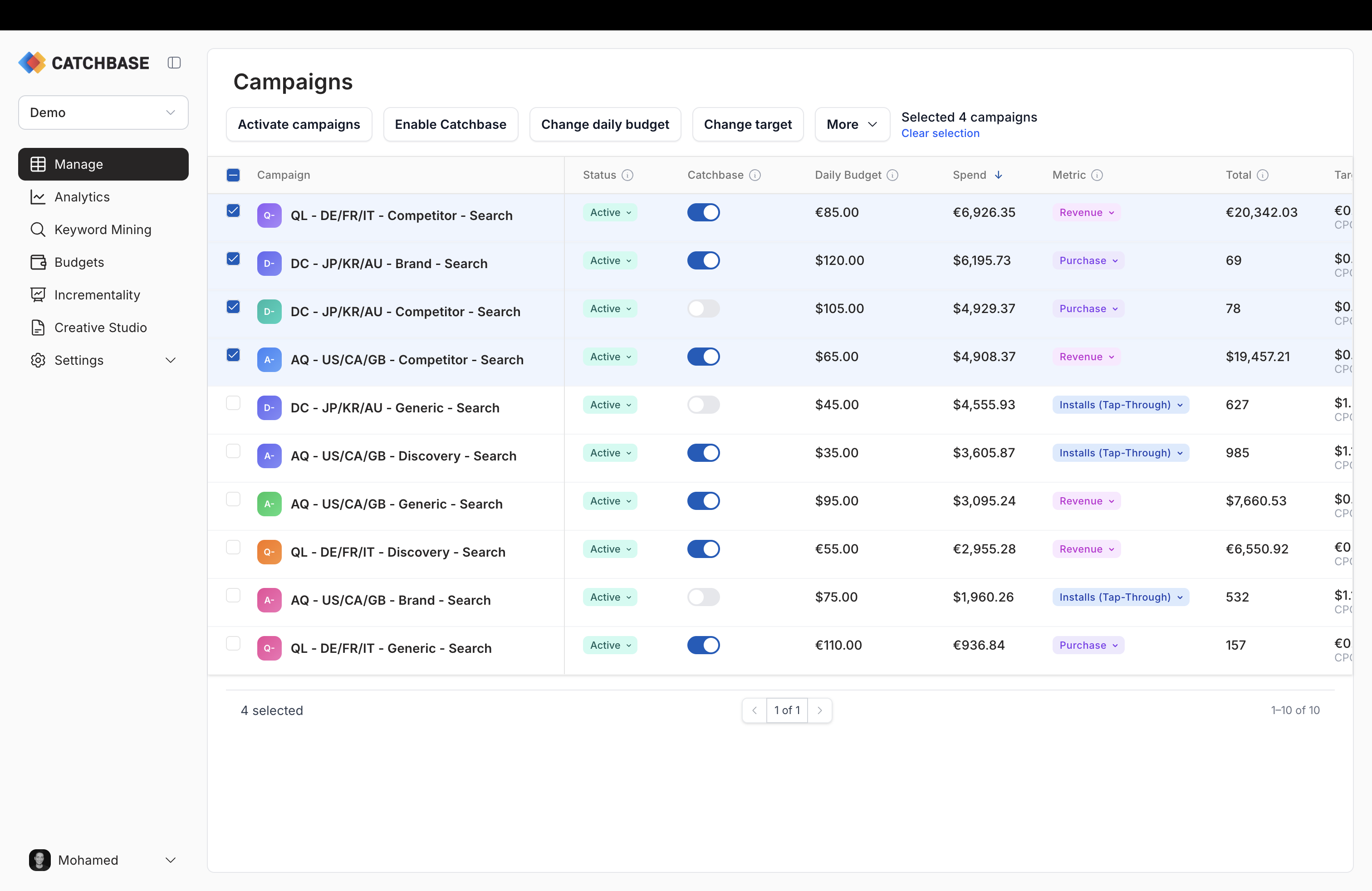1372x891 pixels.
Task: Click the Incrementality chart icon
Action: tap(38, 294)
